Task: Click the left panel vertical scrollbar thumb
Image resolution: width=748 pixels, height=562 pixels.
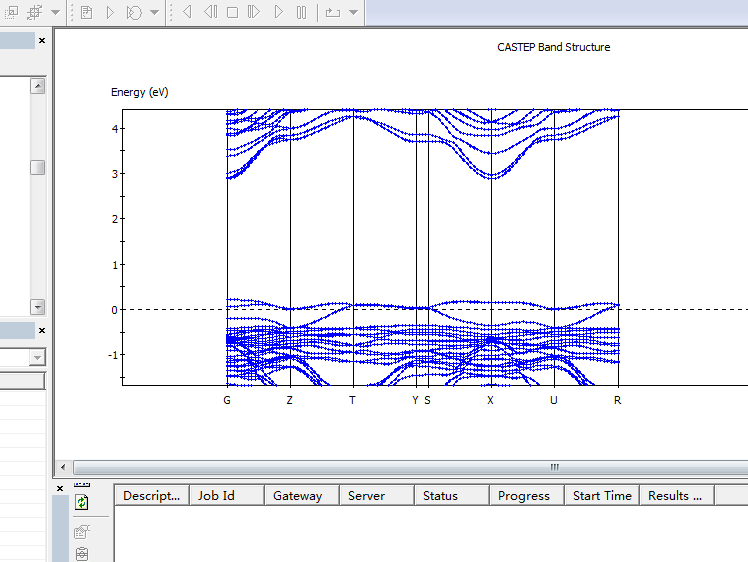Action: [38, 167]
